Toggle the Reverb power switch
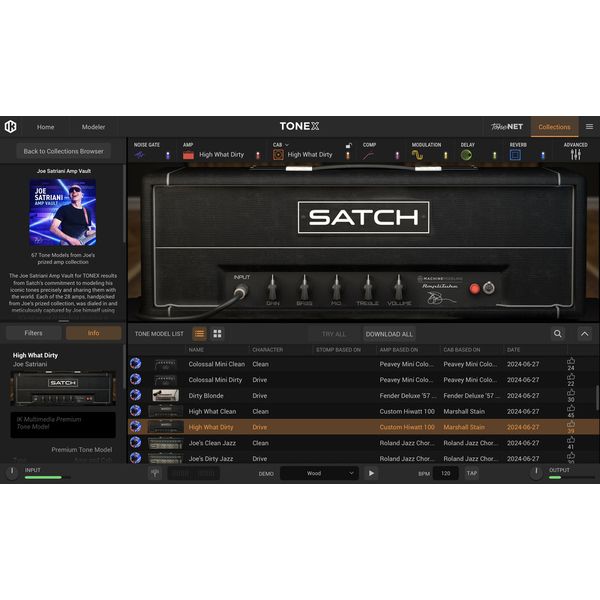This screenshot has width=600, height=600. coord(543,155)
